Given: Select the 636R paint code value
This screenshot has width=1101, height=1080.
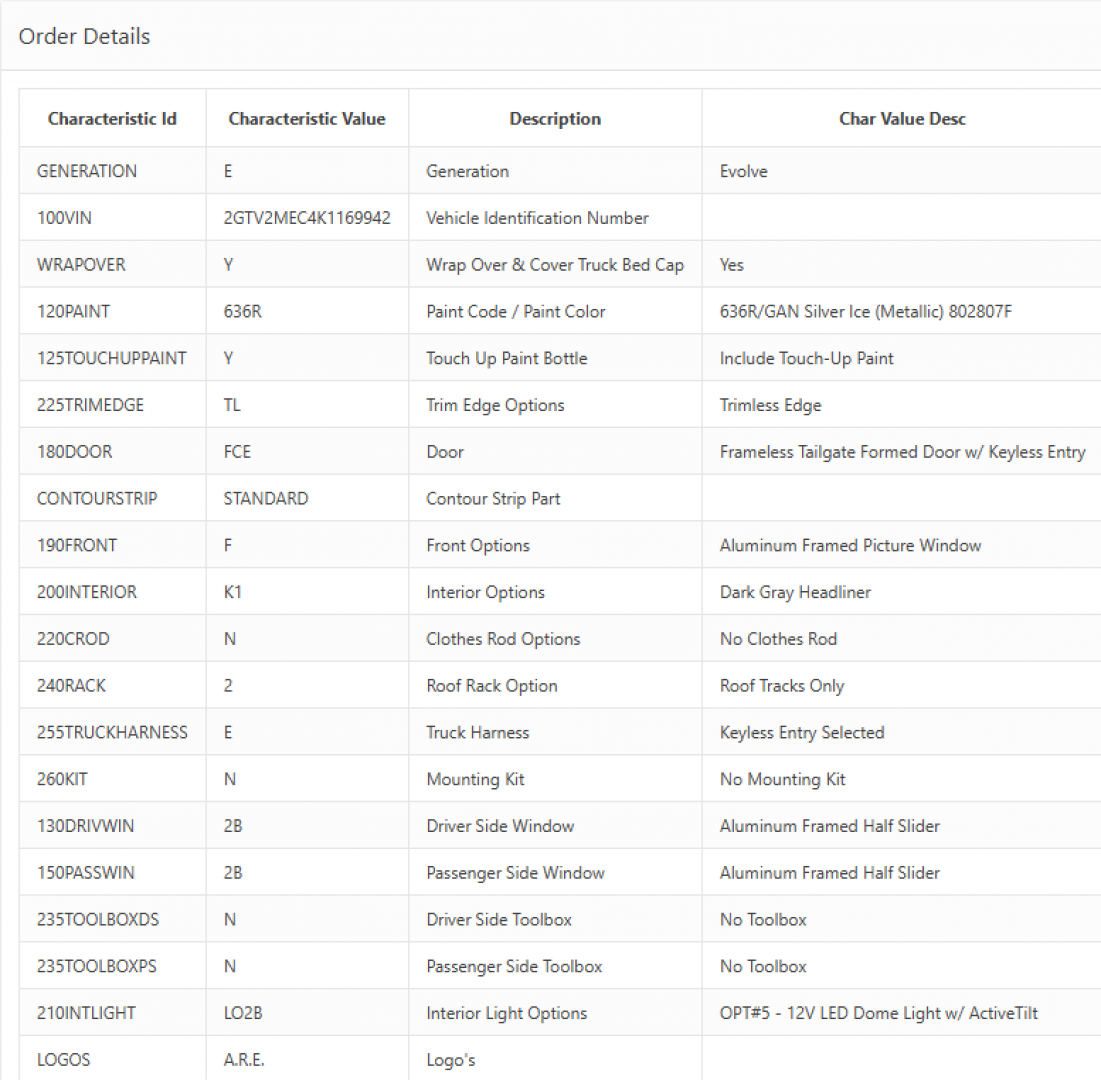Looking at the screenshot, I should (243, 312).
